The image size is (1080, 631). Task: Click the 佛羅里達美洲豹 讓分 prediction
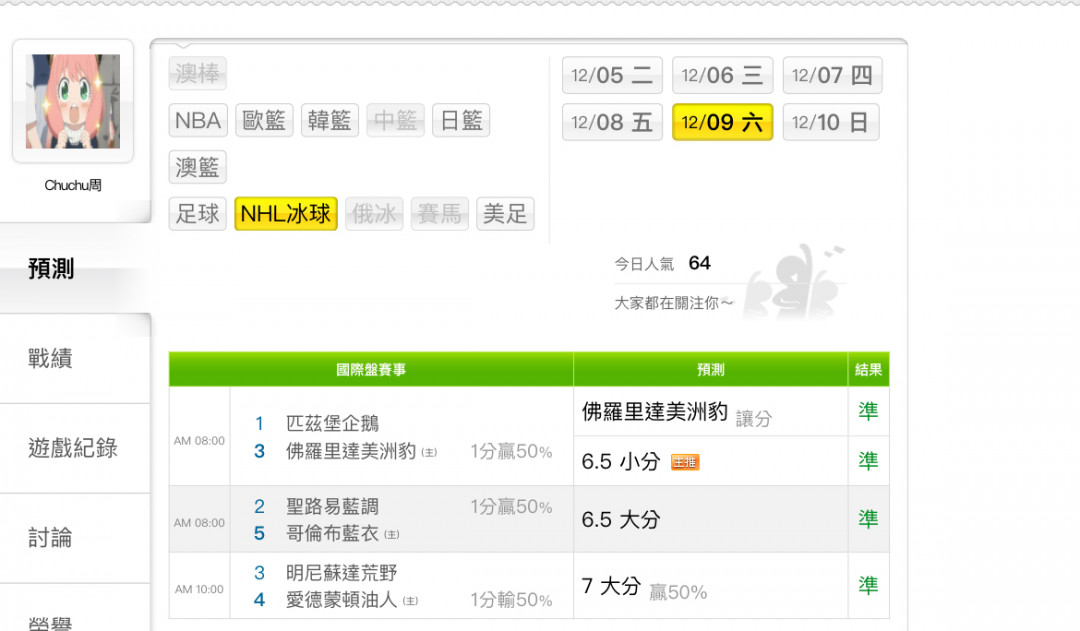[676, 413]
